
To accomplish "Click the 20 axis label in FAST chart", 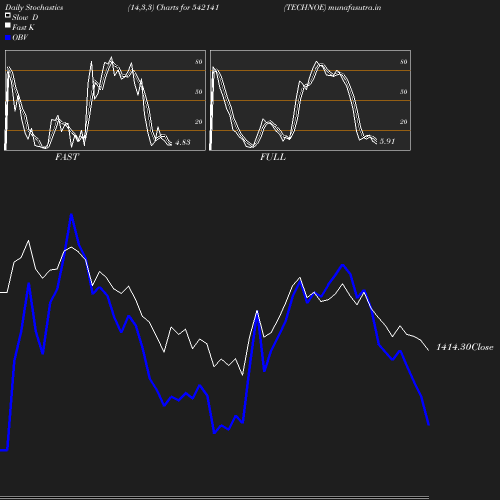I will 199,122.
